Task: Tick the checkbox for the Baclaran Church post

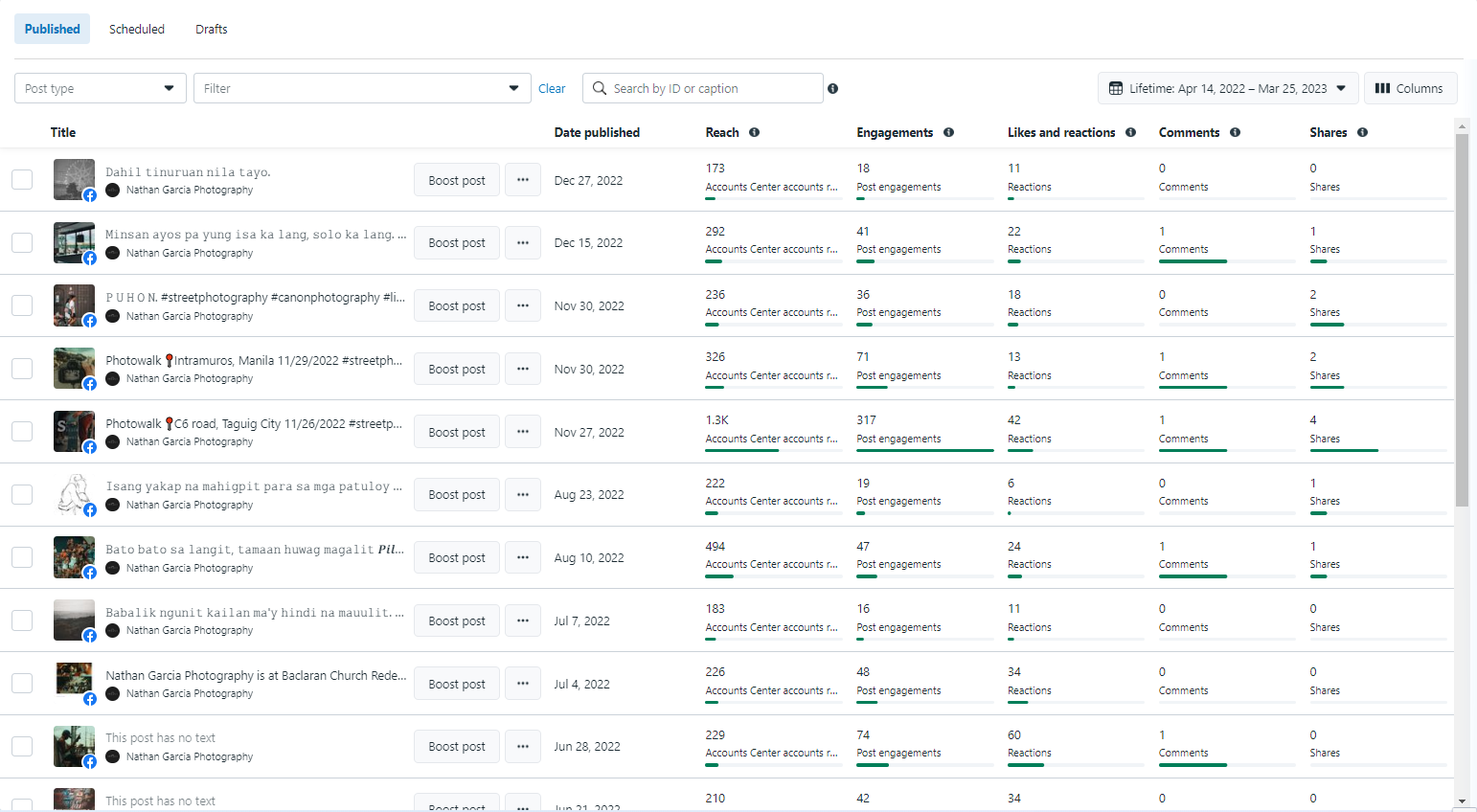Action: (22, 684)
